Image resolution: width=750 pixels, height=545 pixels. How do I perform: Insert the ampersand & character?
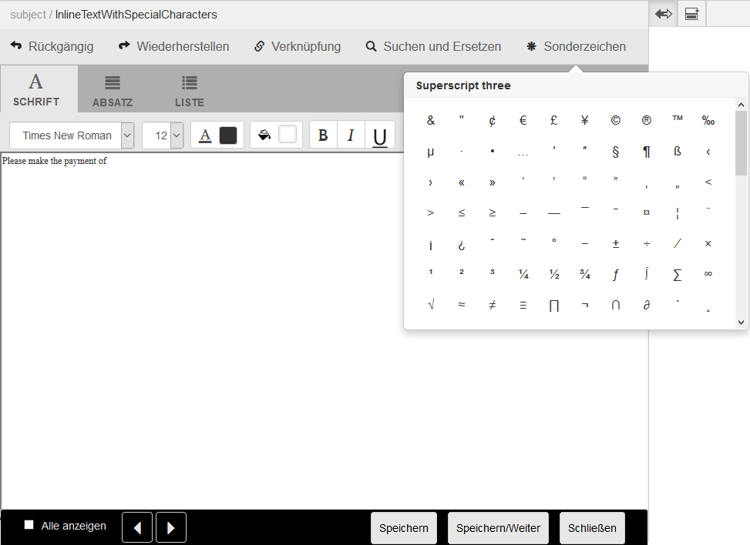click(430, 121)
